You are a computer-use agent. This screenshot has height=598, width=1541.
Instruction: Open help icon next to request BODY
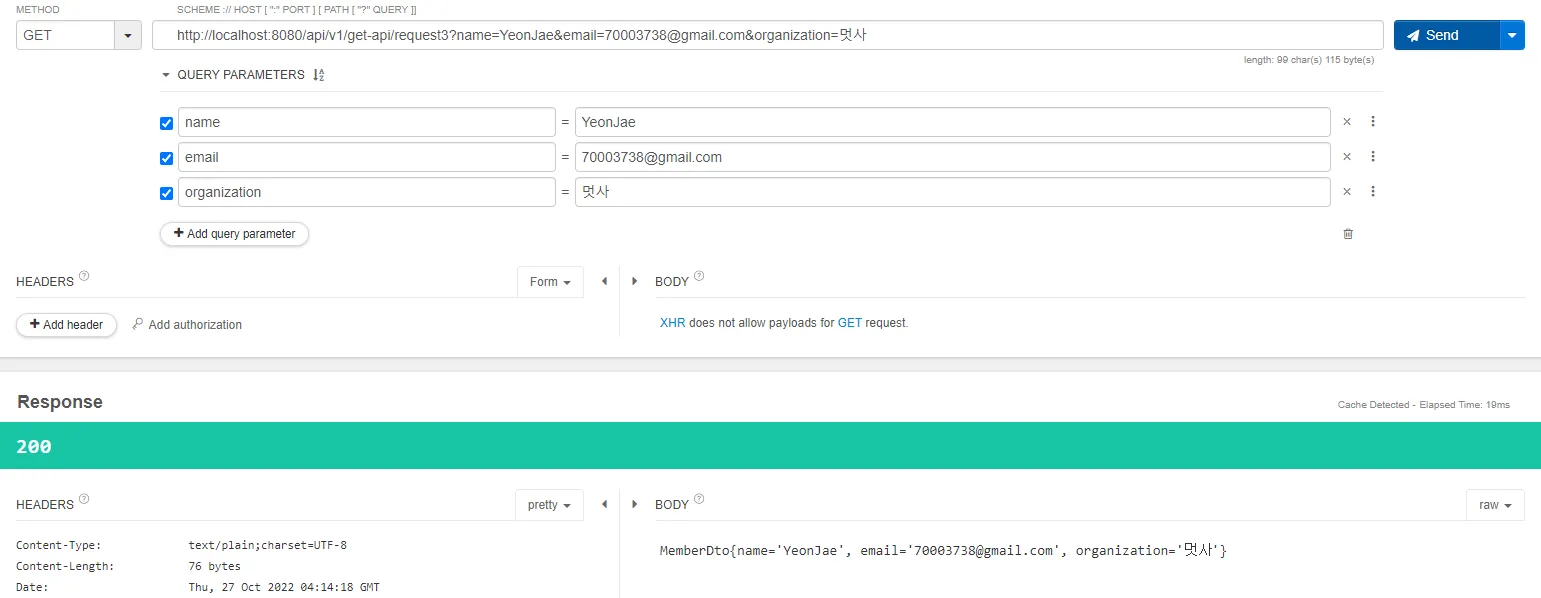pos(699,277)
